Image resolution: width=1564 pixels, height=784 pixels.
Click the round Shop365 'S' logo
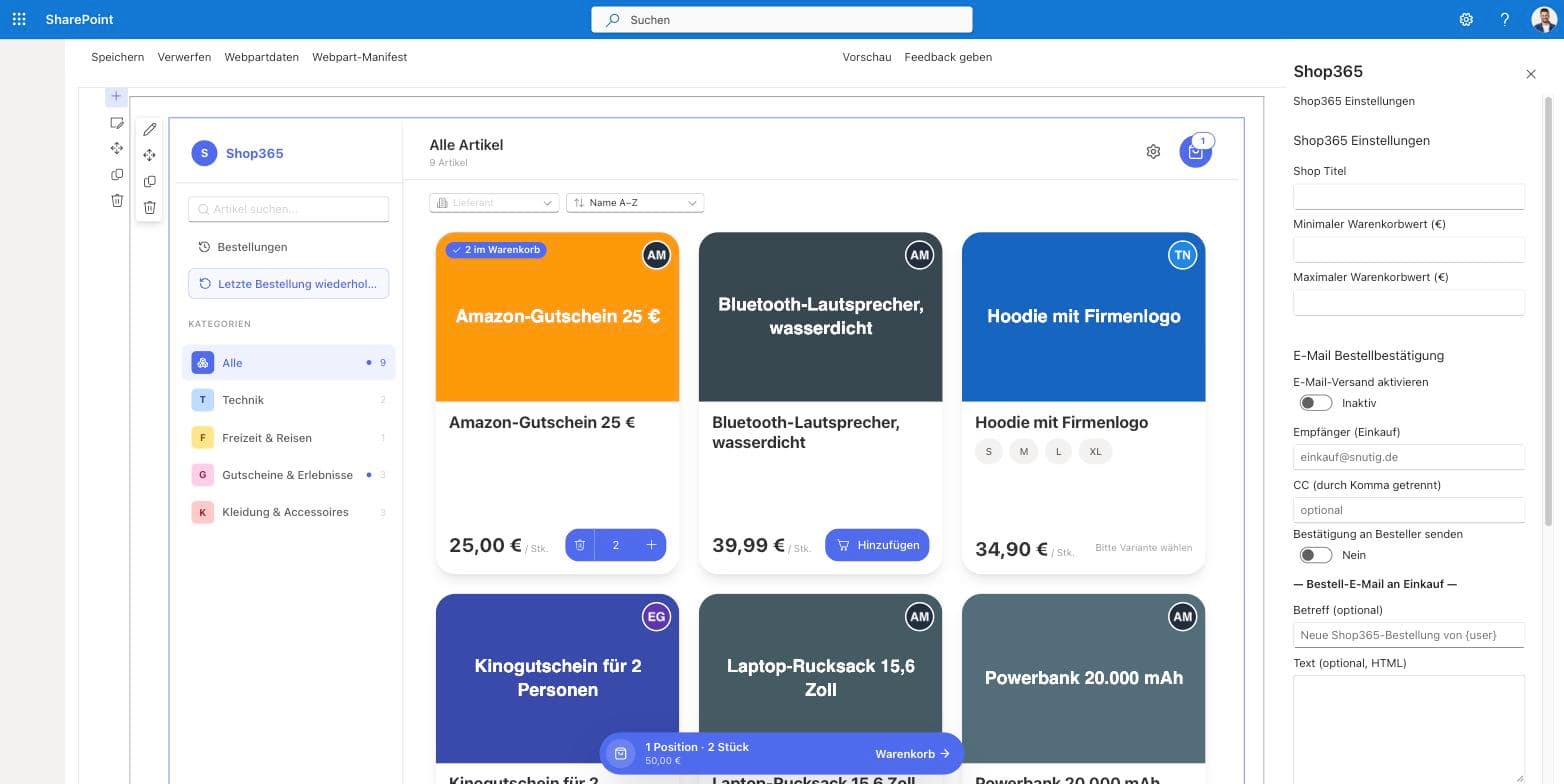click(x=204, y=153)
